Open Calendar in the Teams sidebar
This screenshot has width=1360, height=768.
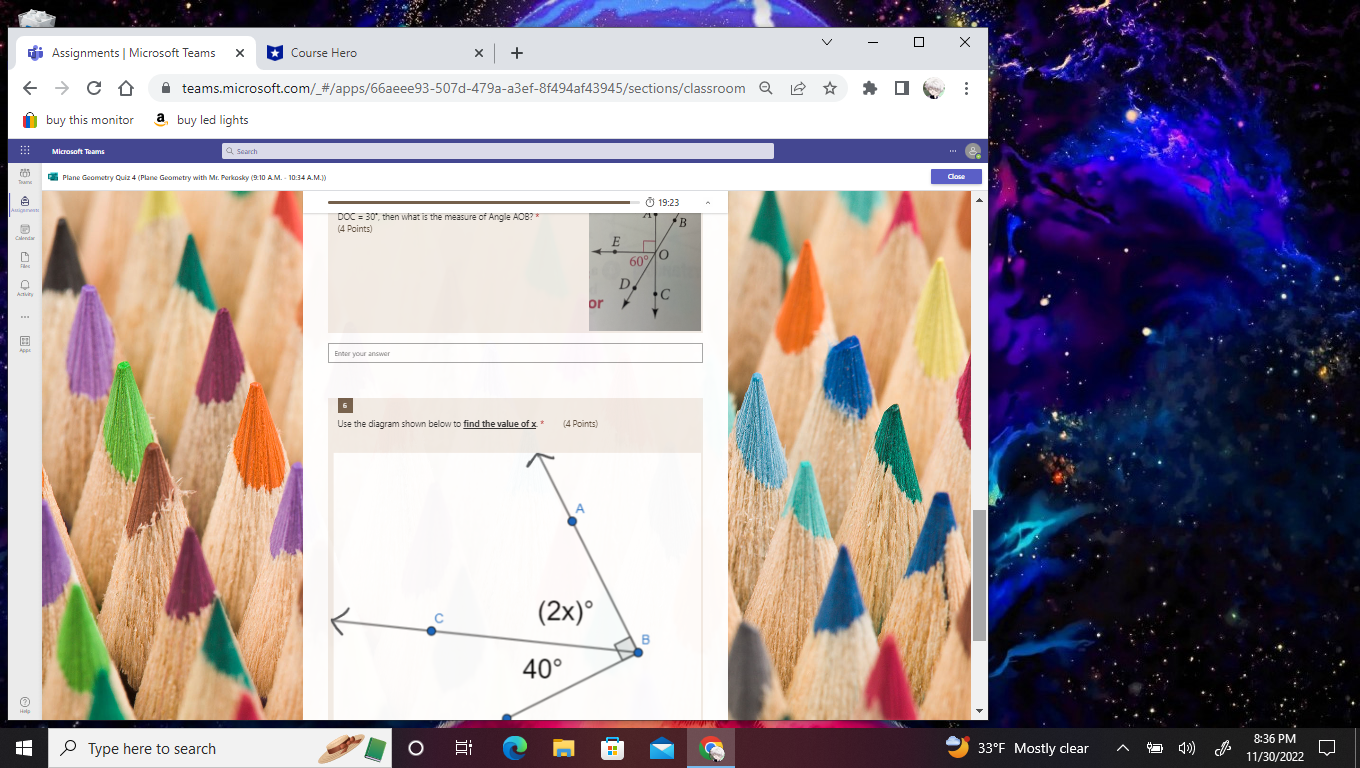pyautogui.click(x=24, y=232)
